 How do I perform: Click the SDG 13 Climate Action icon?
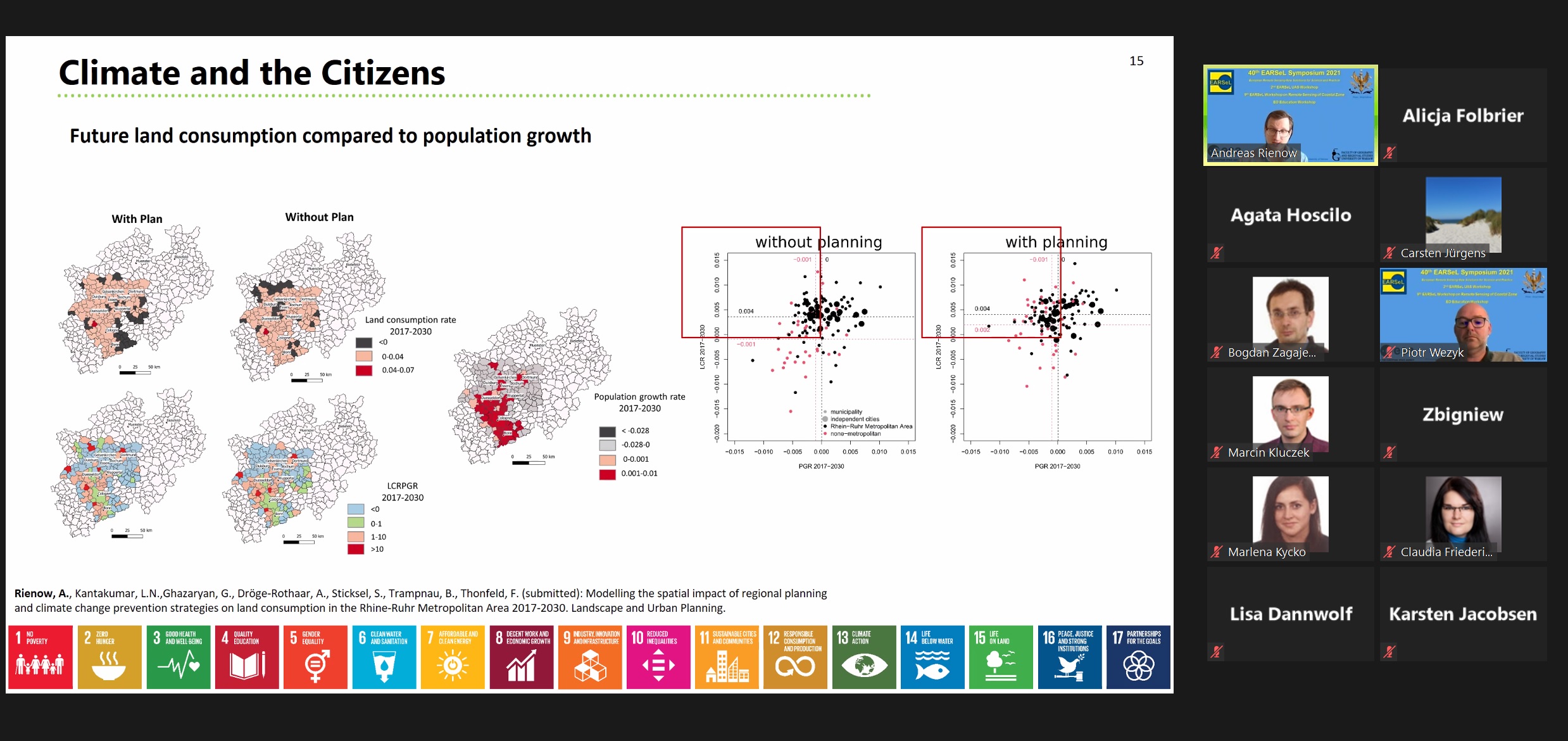click(x=863, y=657)
